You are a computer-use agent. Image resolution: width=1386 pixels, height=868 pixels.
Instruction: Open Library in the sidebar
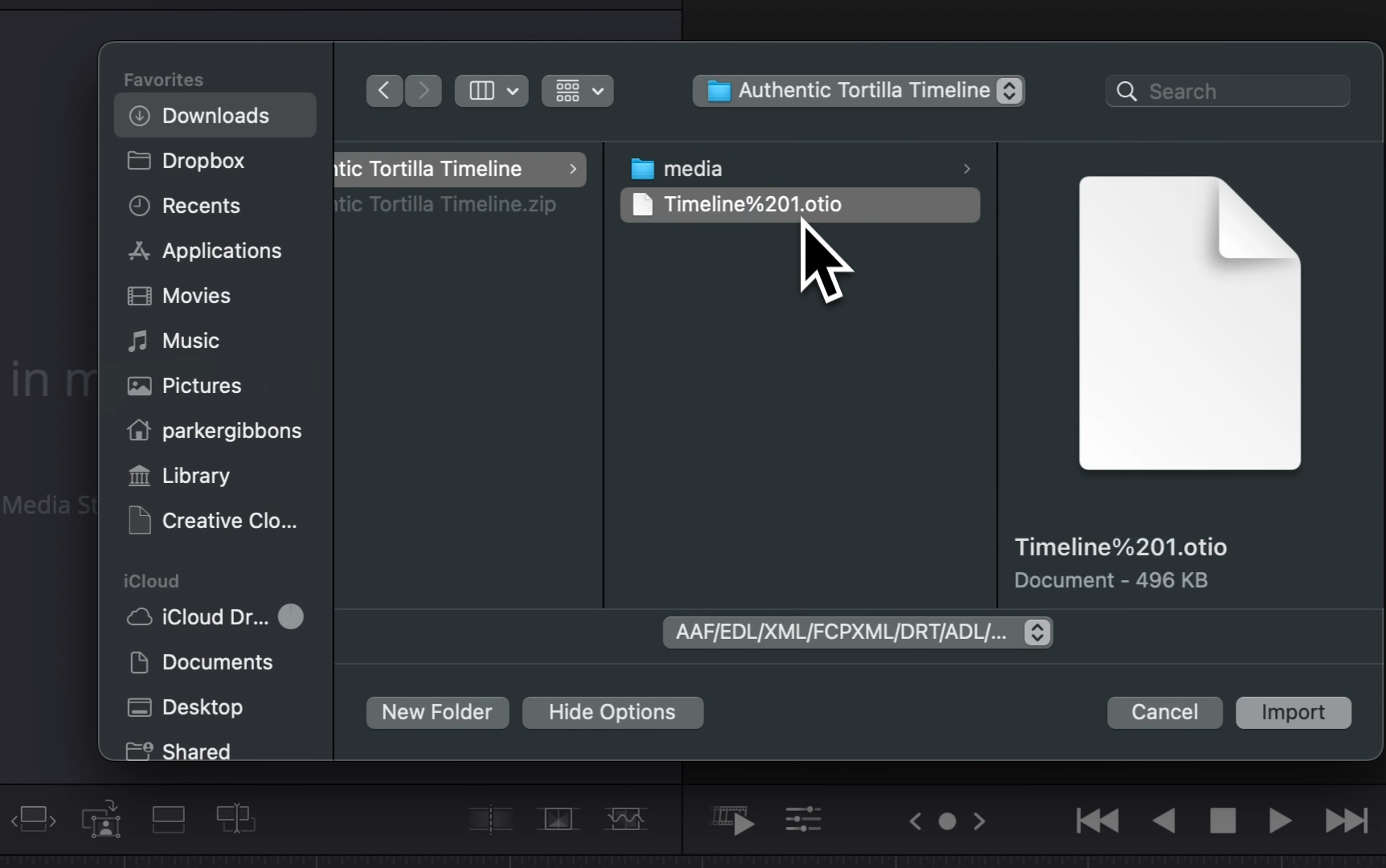tap(215, 476)
